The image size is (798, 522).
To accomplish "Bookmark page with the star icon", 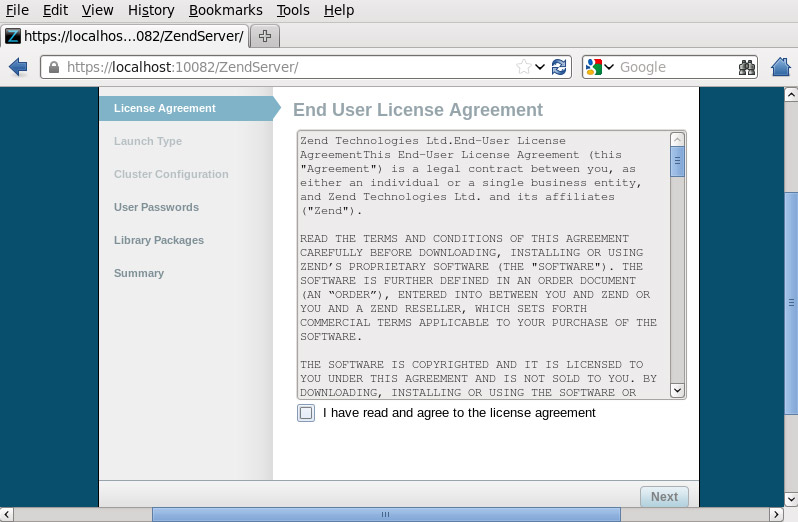I will coord(523,67).
